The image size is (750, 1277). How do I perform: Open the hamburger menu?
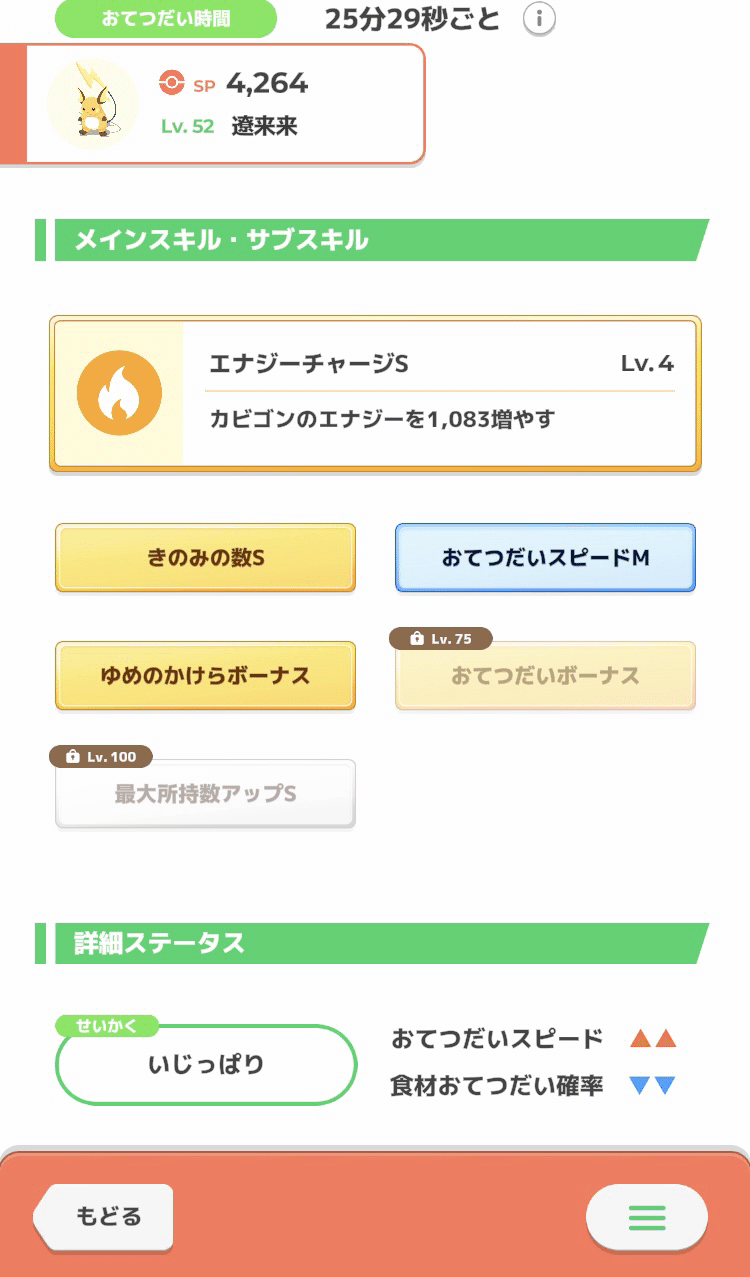646,1218
